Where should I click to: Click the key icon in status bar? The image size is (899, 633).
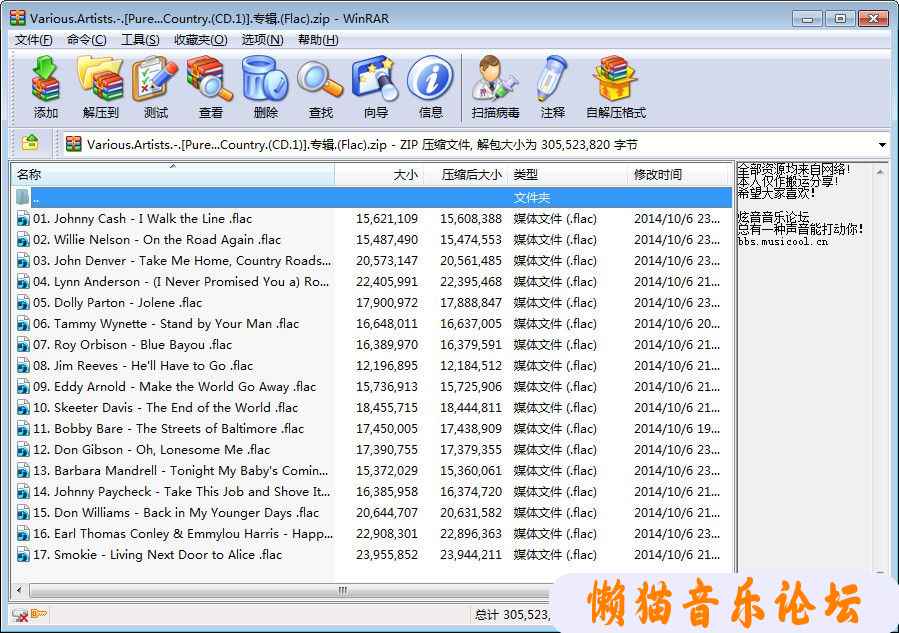point(39,614)
